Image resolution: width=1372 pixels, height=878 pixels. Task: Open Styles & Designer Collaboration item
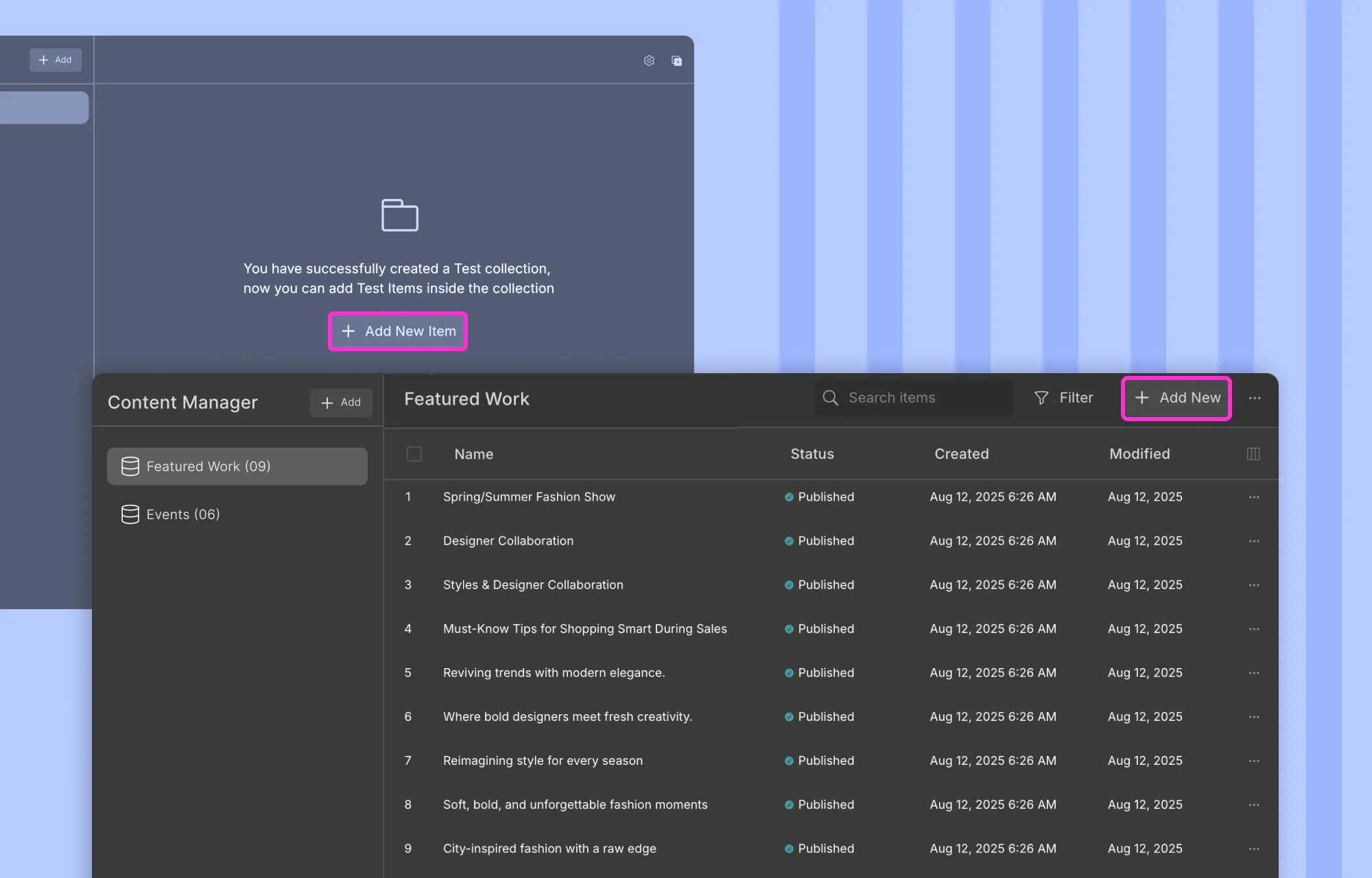[x=533, y=584]
